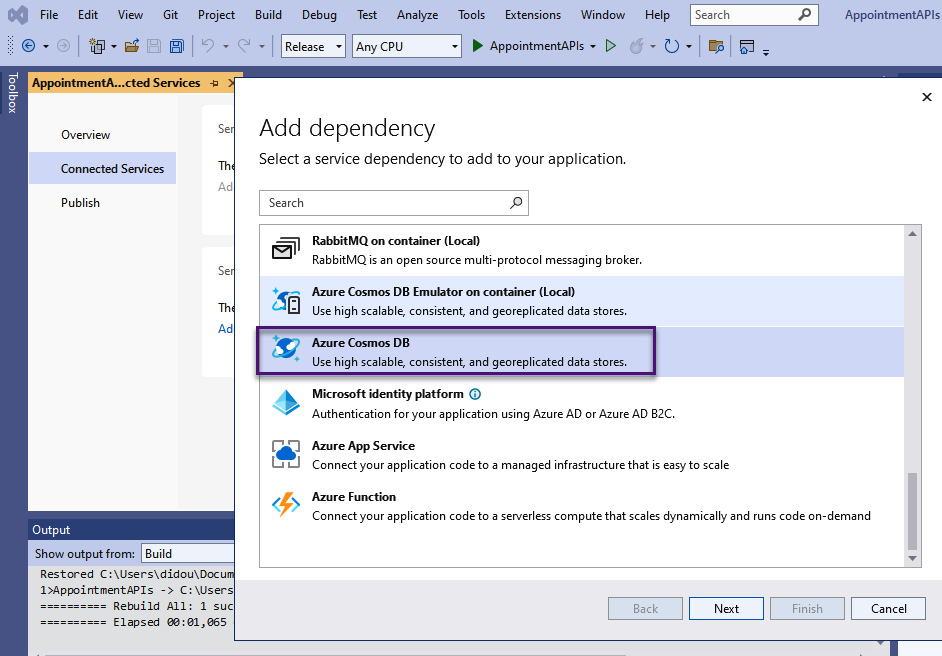Image resolution: width=942 pixels, height=656 pixels.
Task: Open the Any CPU platform dropdown
Action: 407,46
